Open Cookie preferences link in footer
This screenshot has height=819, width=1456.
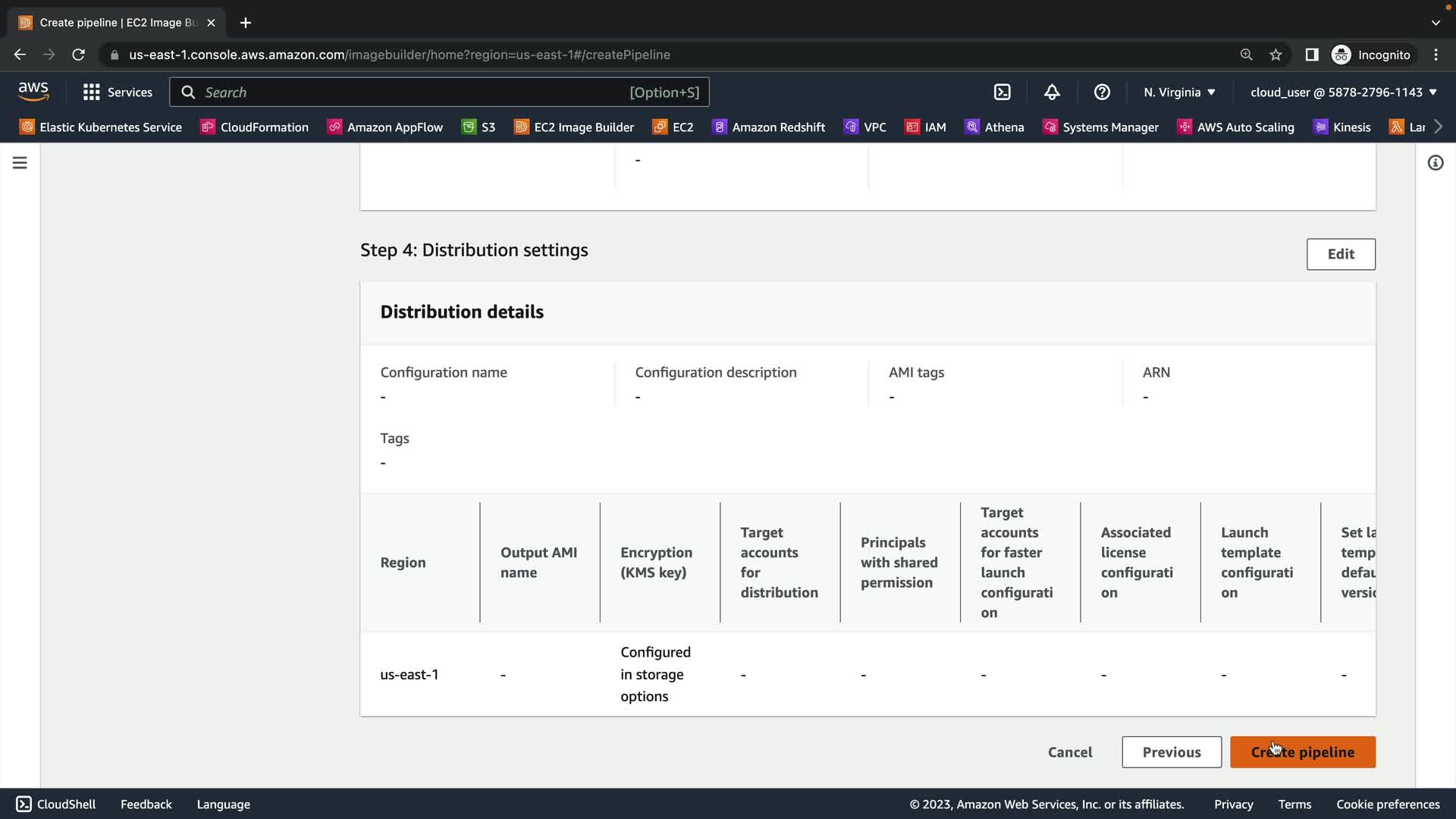pyautogui.click(x=1387, y=804)
